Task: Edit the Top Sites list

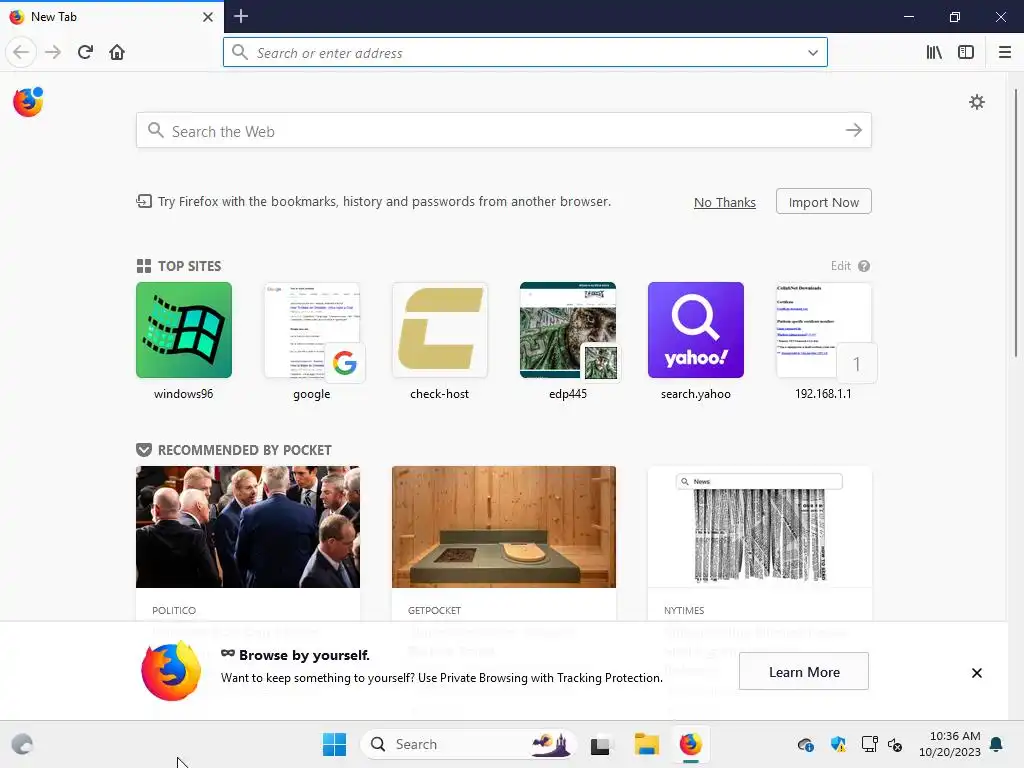Action: (x=840, y=266)
